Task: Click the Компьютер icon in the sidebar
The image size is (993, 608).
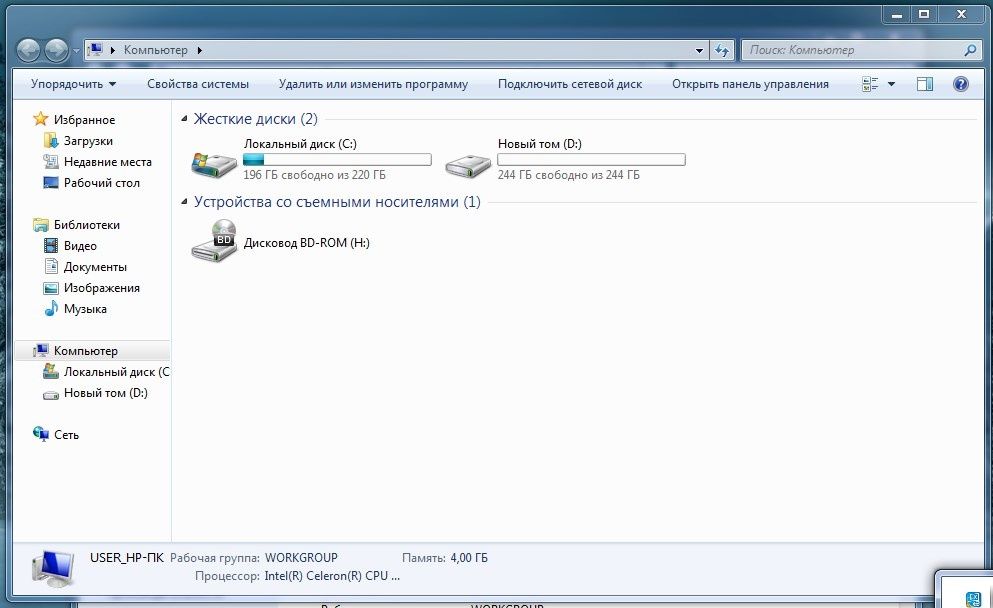Action: [41, 350]
